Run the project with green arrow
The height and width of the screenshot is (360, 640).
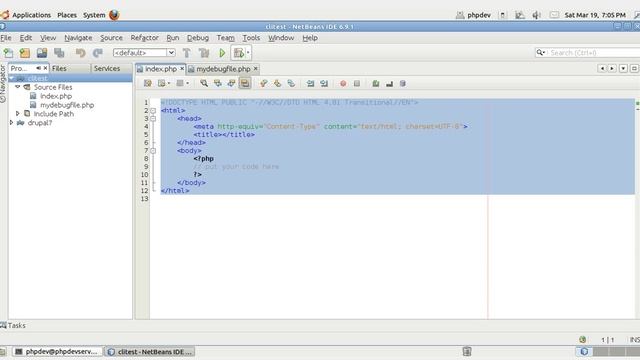(x=222, y=53)
